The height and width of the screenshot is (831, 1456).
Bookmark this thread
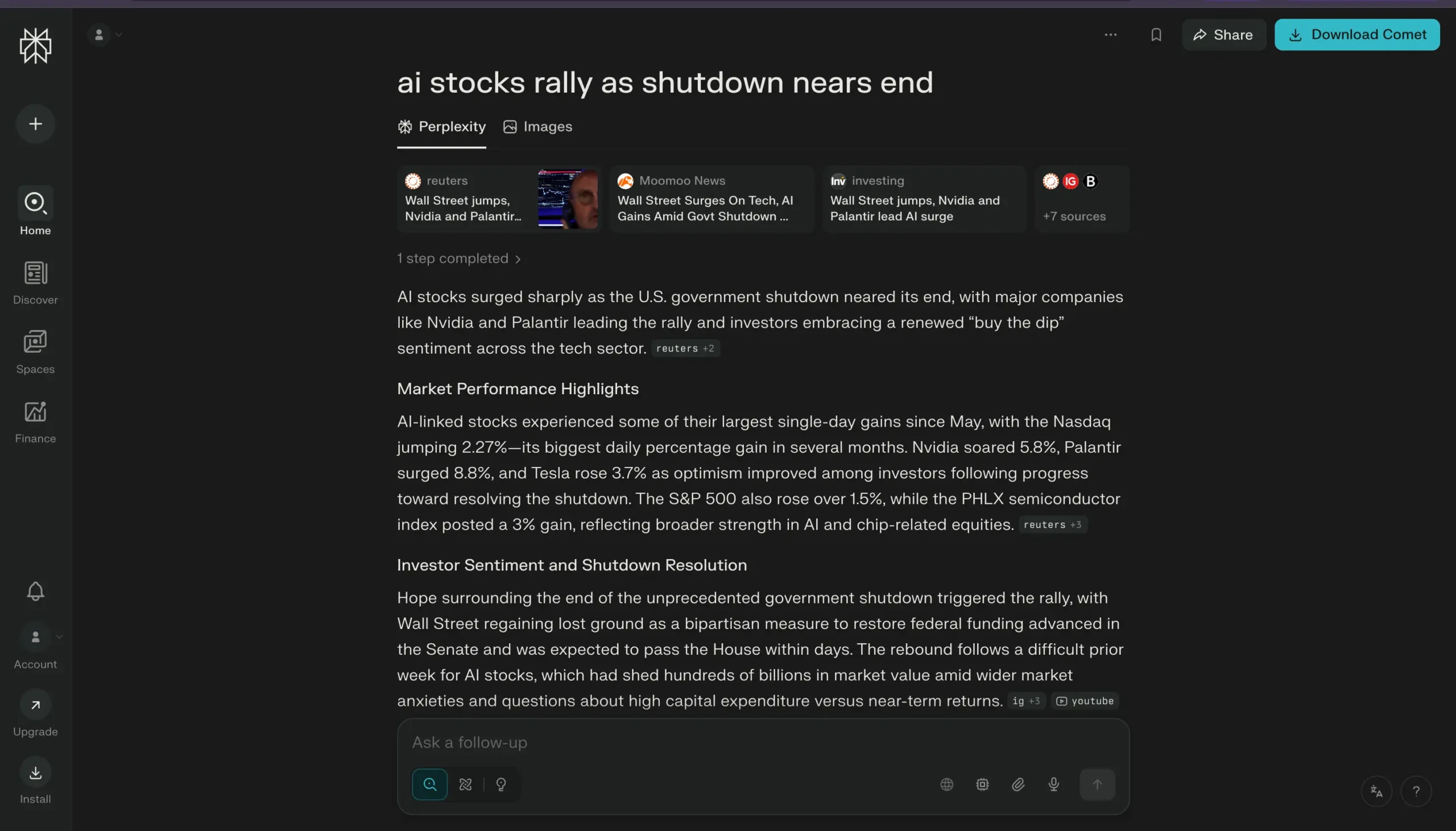pos(1156,35)
